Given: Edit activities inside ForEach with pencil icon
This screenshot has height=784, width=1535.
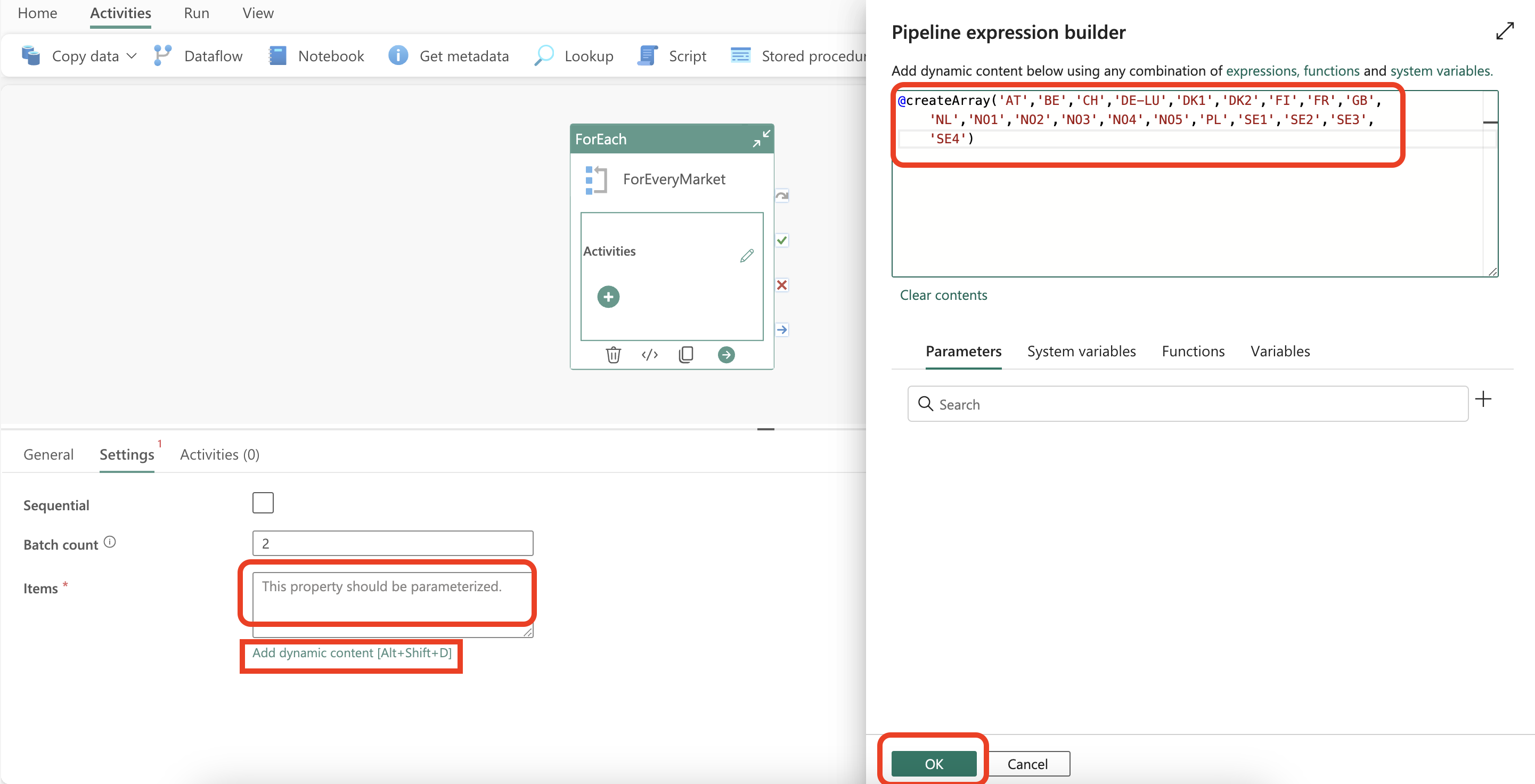Looking at the screenshot, I should [747, 256].
